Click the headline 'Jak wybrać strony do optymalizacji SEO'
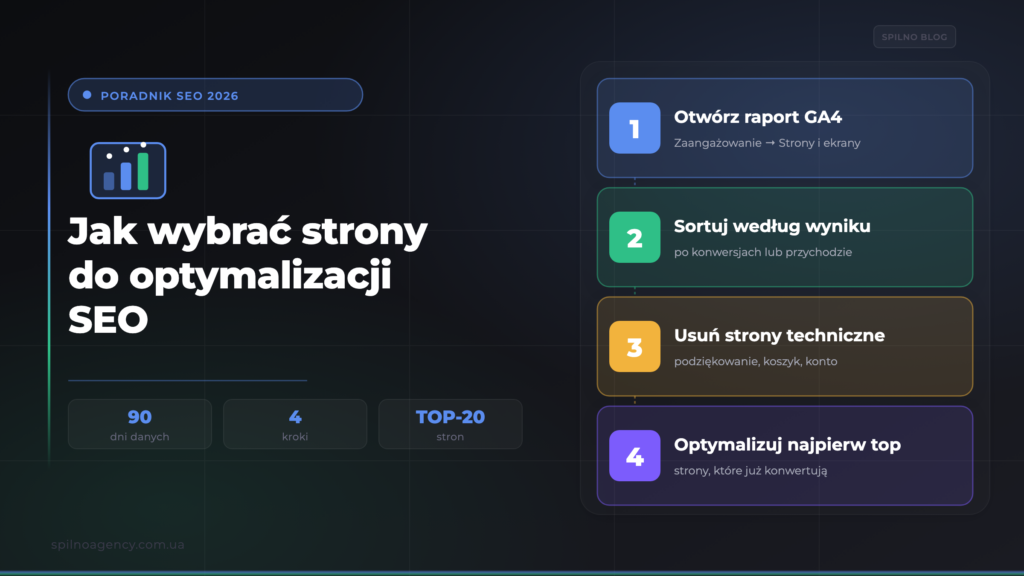 (248, 275)
